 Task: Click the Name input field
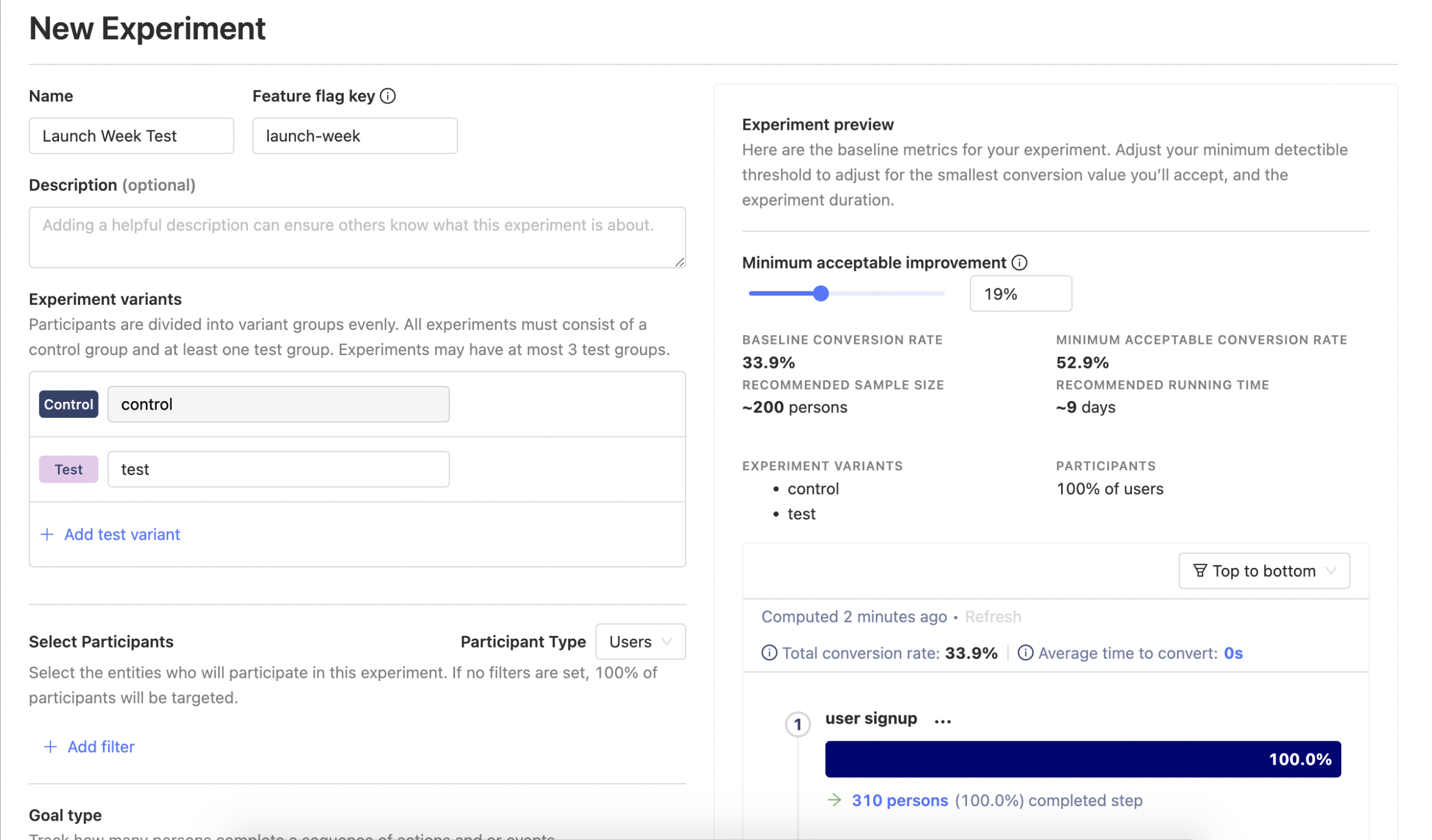coord(131,135)
